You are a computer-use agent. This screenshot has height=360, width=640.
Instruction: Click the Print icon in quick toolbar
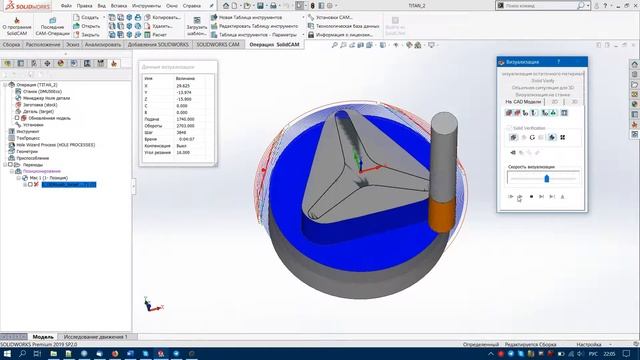(x=273, y=6)
